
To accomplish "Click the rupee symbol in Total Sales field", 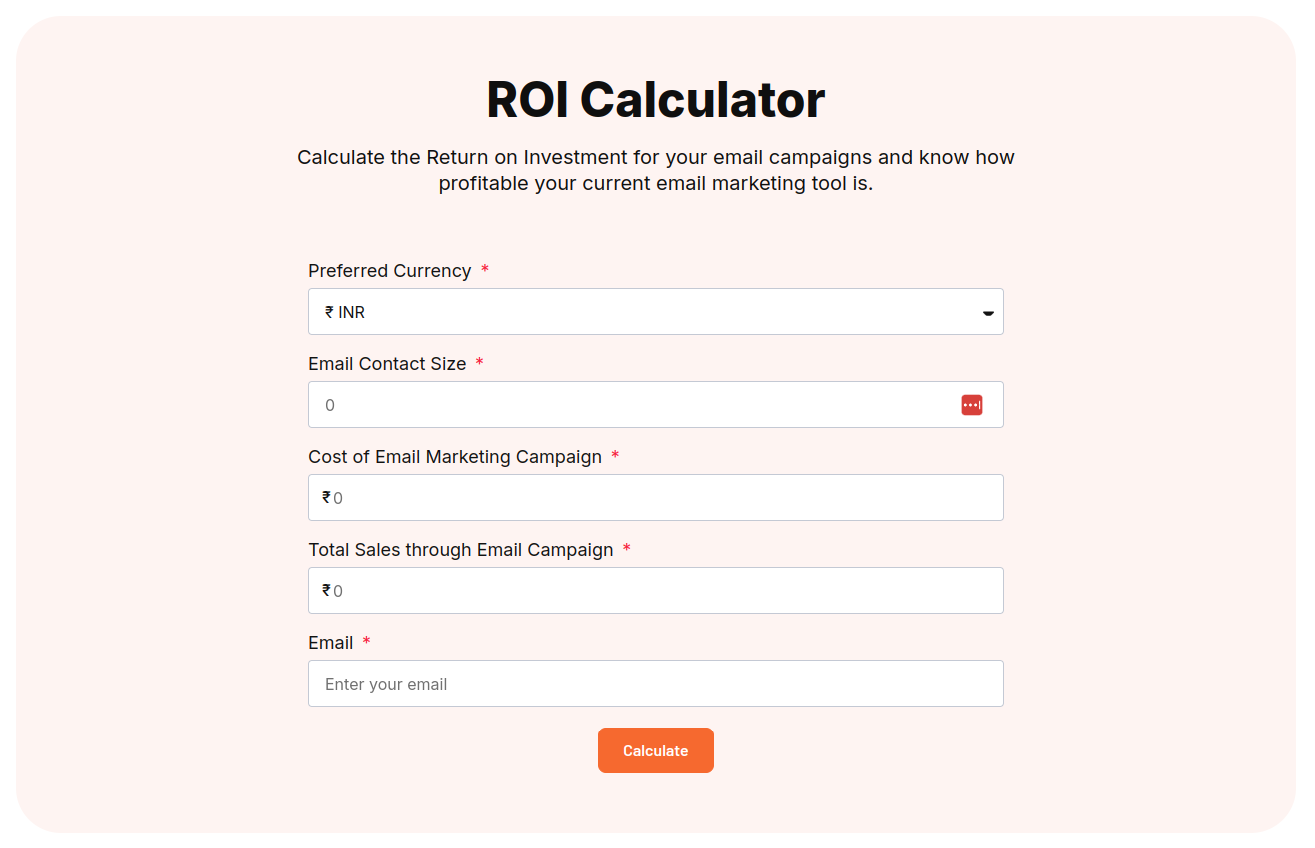I will [325, 590].
